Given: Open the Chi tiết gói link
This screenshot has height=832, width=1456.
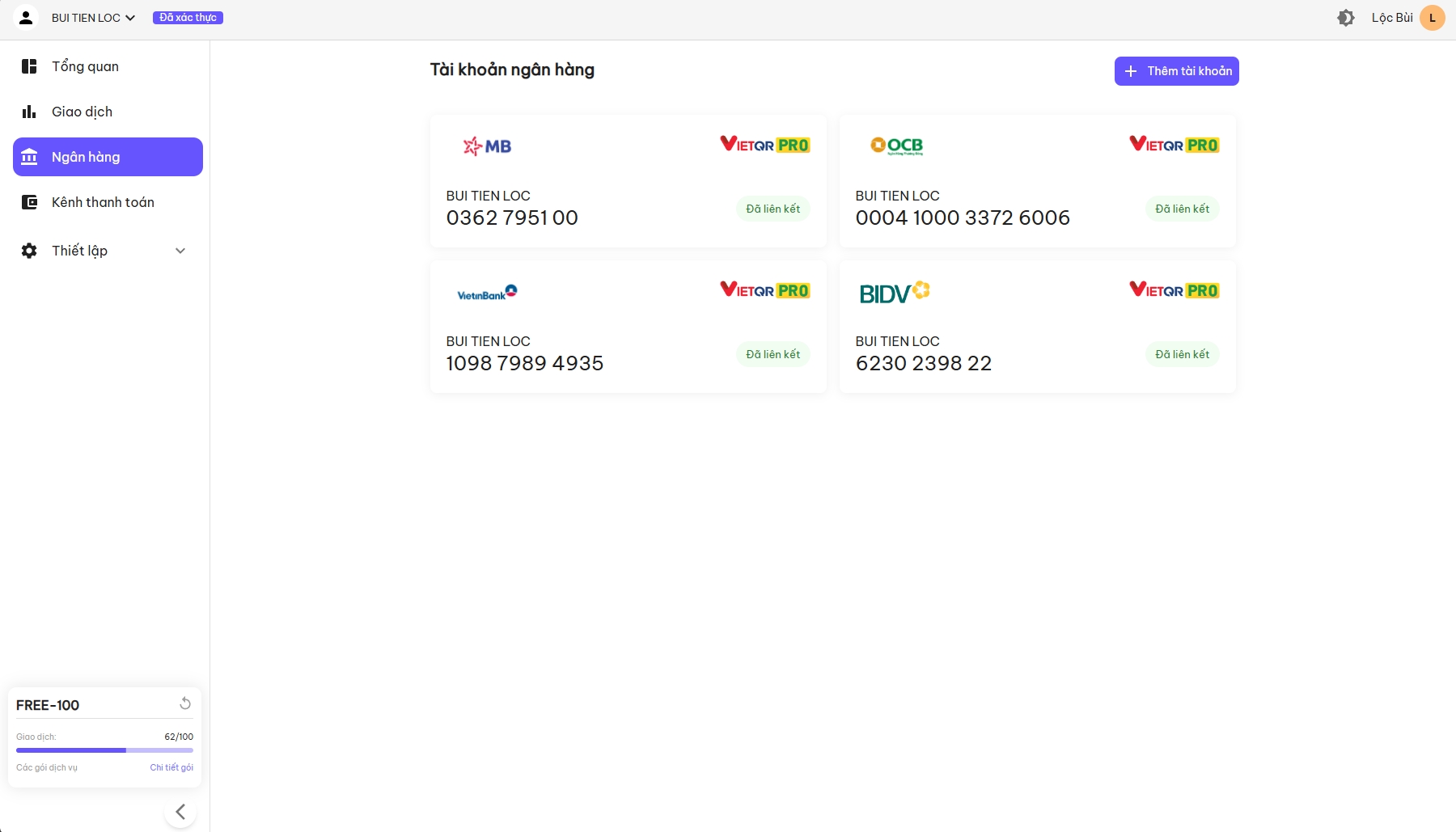Looking at the screenshot, I should pos(171,767).
